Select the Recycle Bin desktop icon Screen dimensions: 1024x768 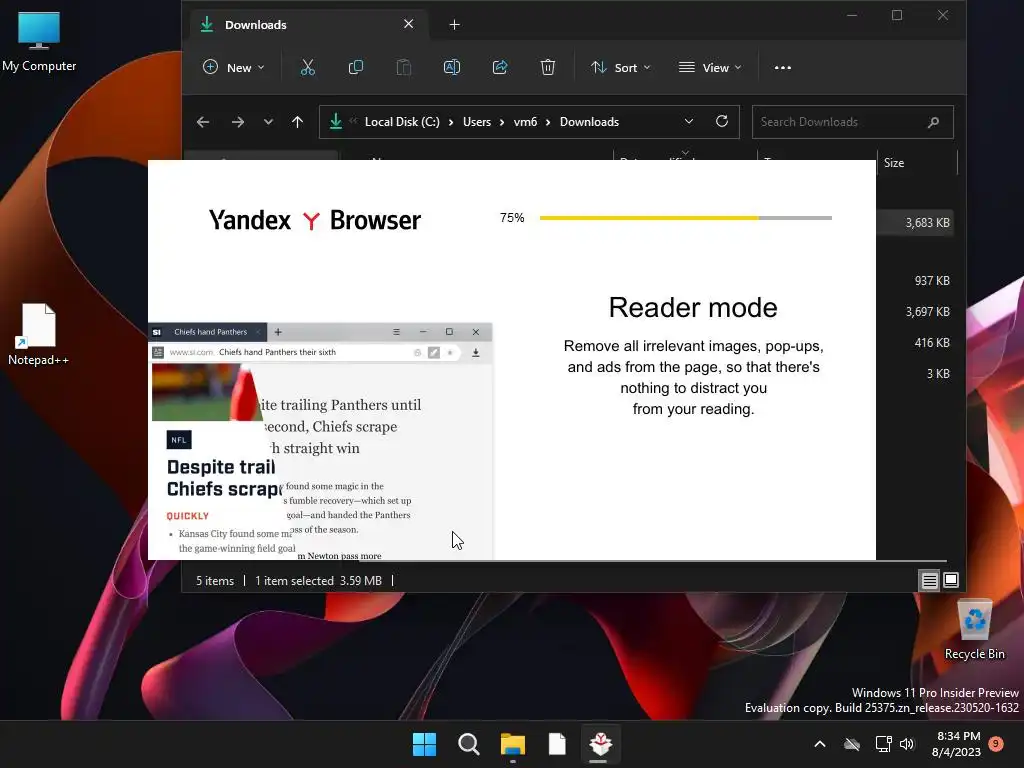tap(974, 630)
